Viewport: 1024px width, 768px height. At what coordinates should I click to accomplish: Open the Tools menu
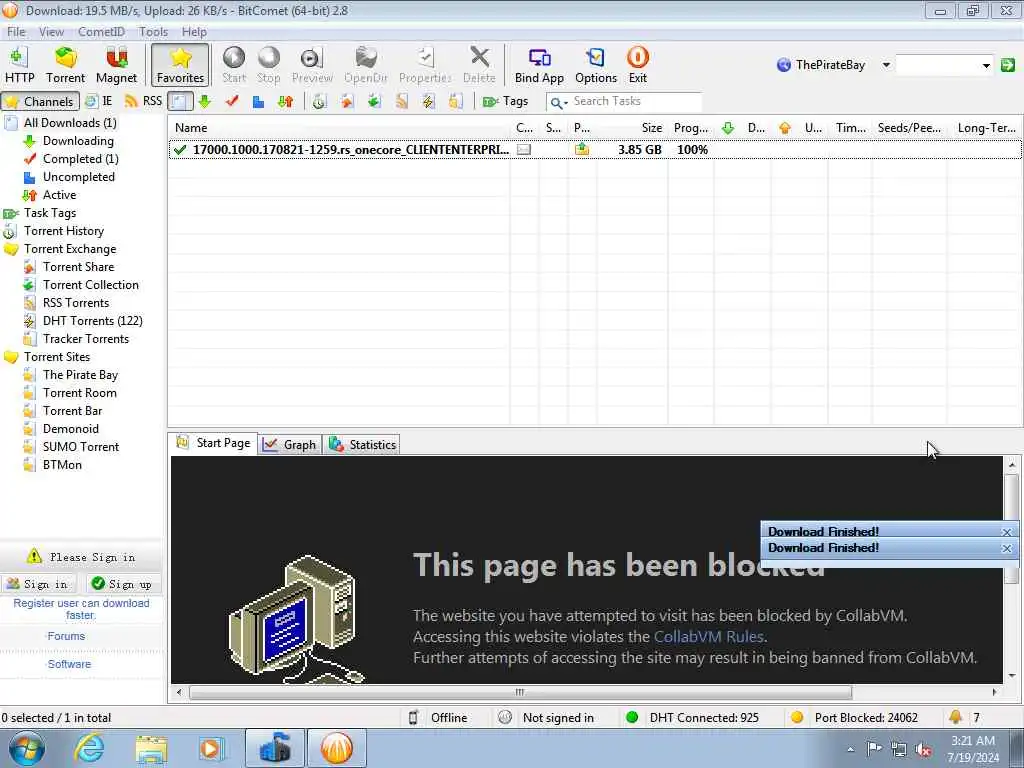(153, 31)
